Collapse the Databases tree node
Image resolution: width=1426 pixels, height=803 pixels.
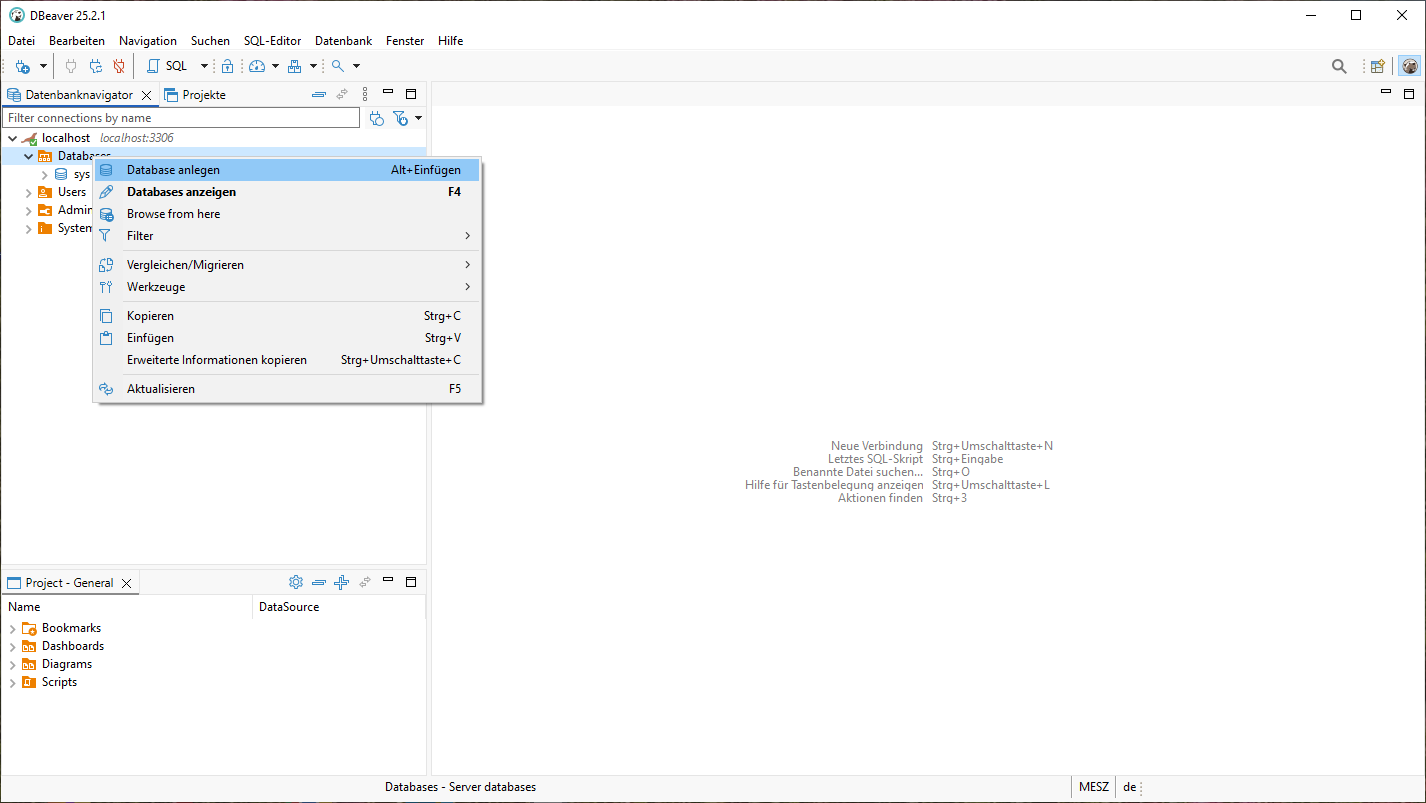point(28,156)
